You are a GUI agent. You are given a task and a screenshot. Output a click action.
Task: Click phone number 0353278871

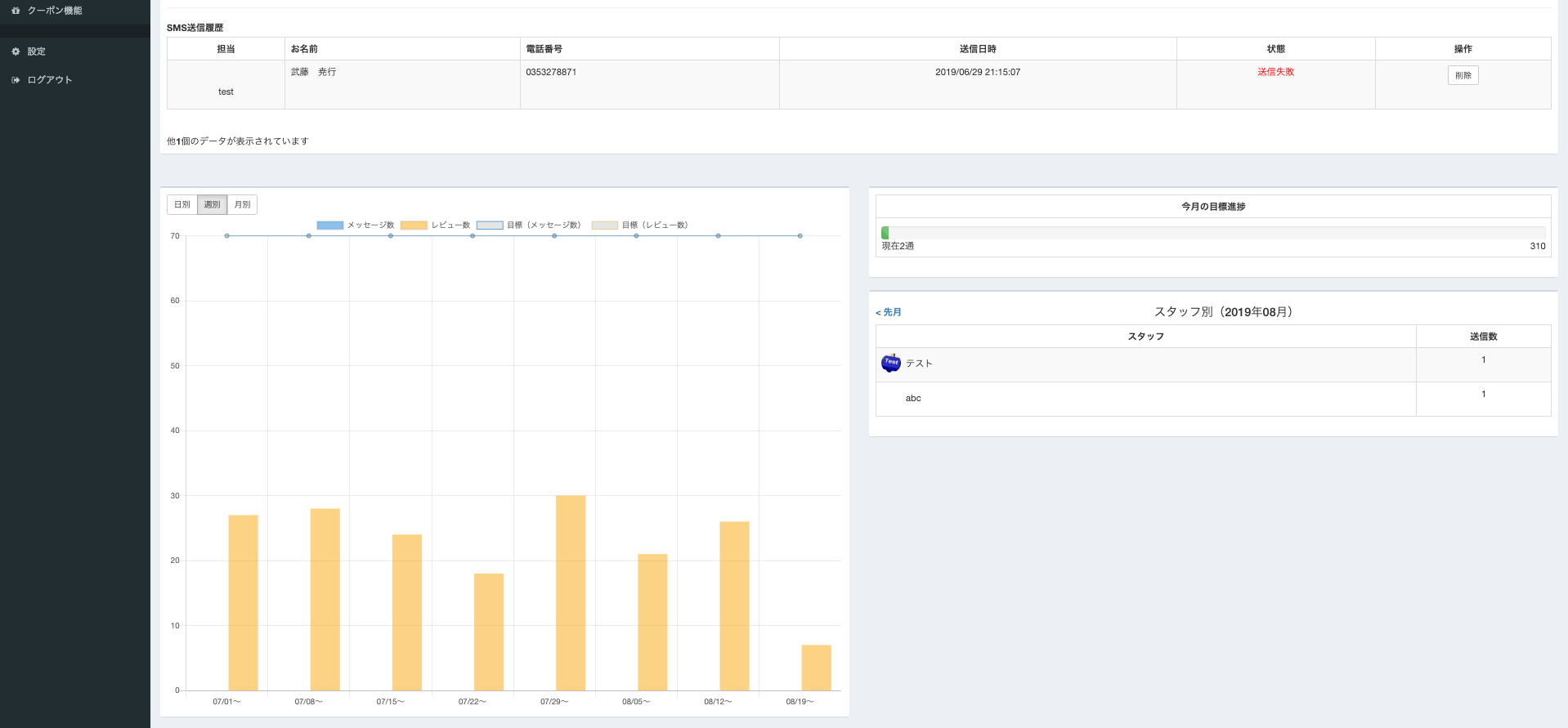(551, 72)
